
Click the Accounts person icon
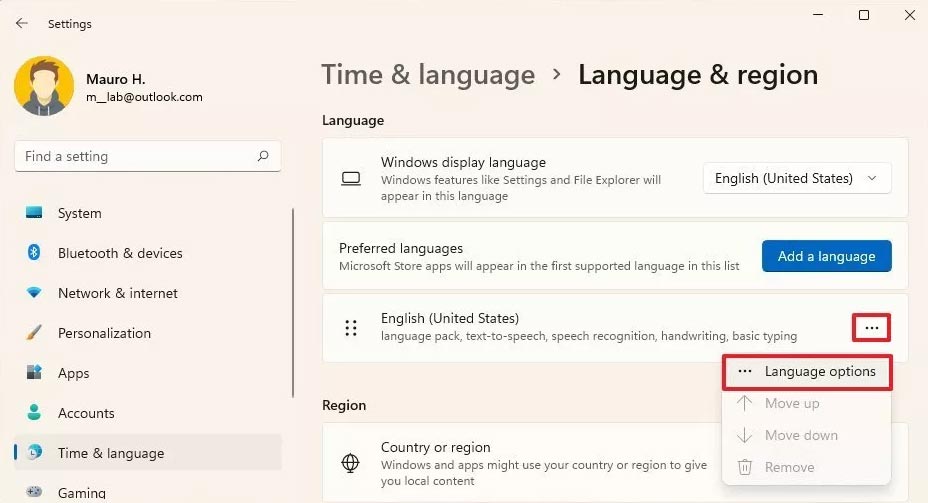[x=34, y=412]
